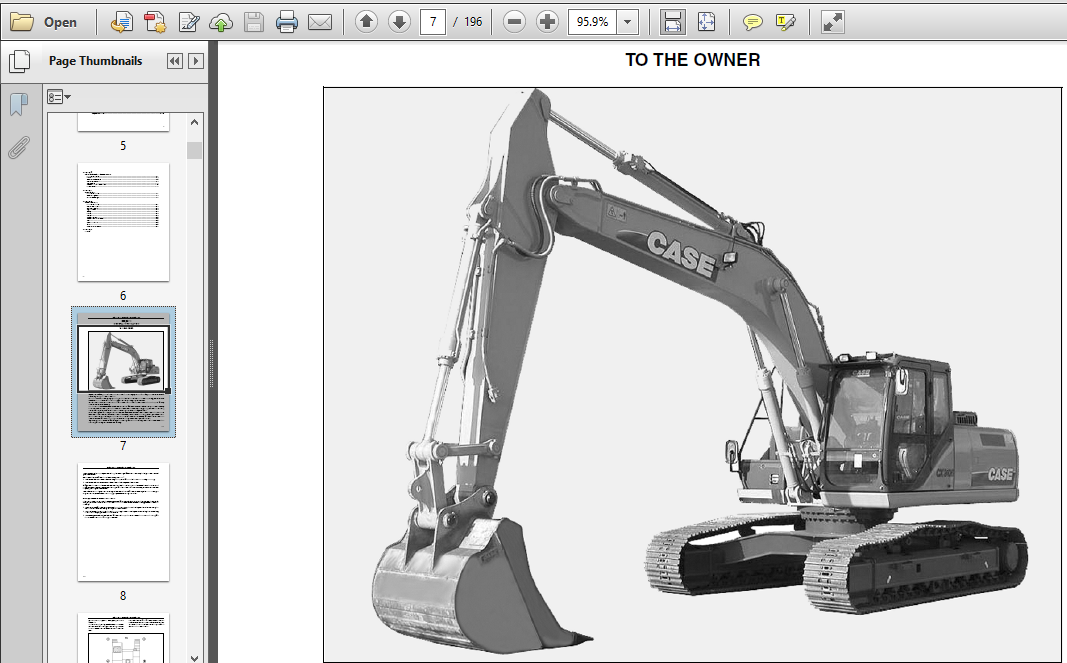
Task: Click the thumbnails scrollbar thumb
Action: tap(195, 150)
